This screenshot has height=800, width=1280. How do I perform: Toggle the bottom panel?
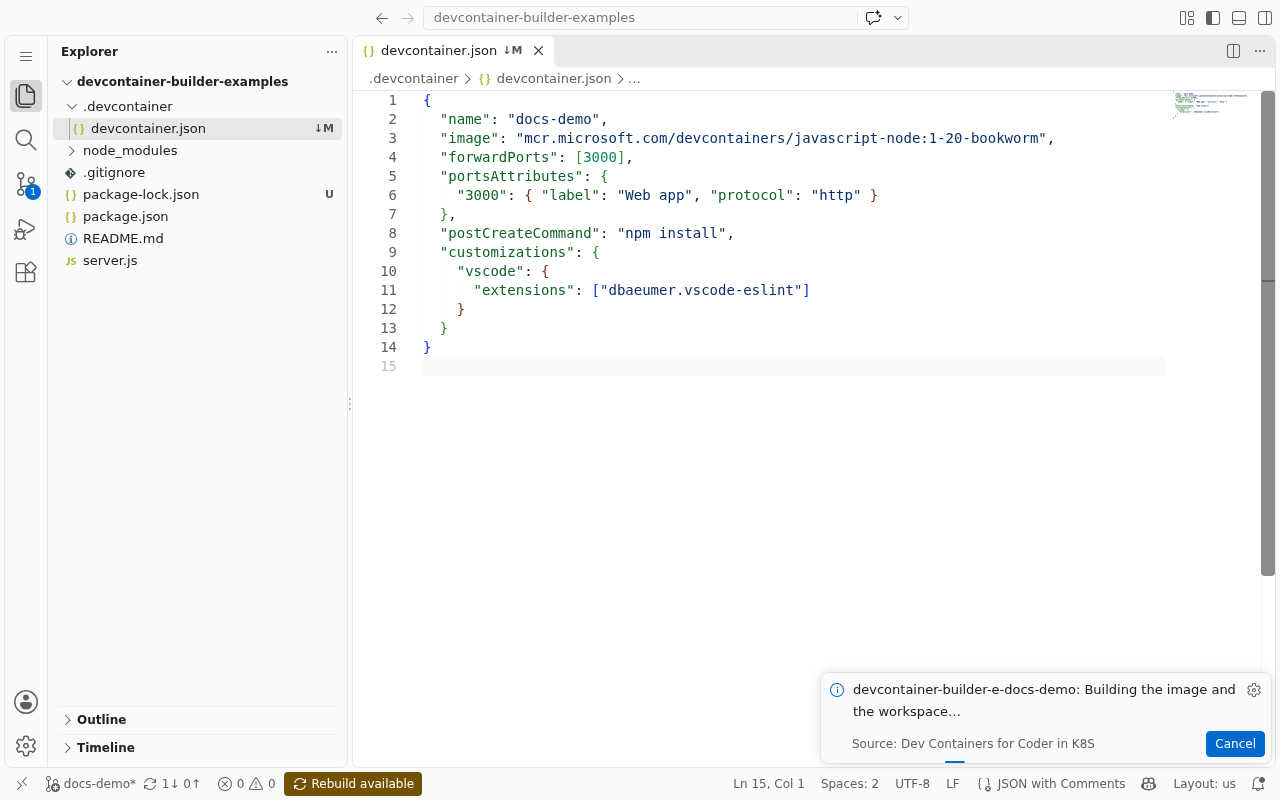point(1239,18)
